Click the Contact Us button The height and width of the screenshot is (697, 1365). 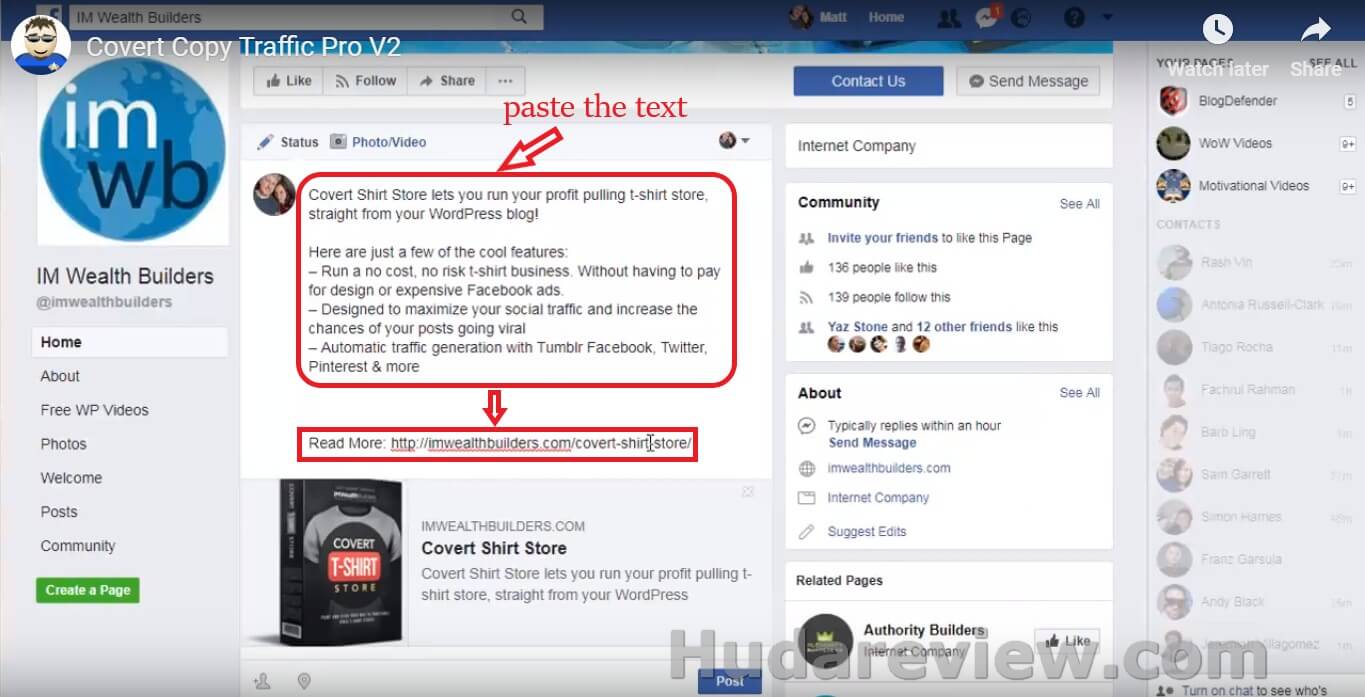(x=867, y=81)
